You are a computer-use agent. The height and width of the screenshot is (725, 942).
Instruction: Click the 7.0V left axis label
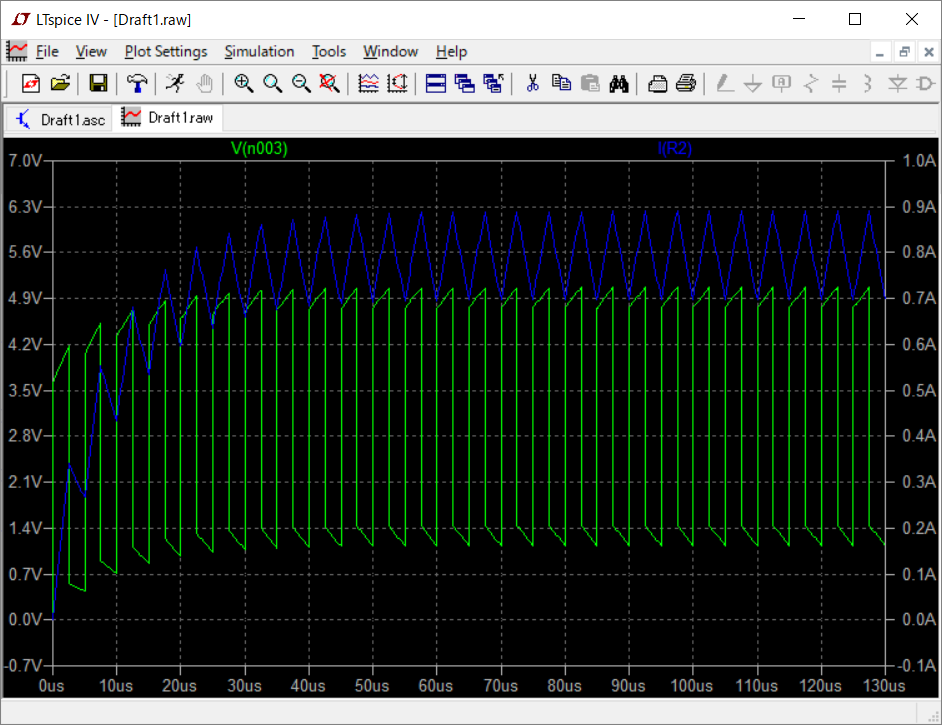[x=25, y=161]
